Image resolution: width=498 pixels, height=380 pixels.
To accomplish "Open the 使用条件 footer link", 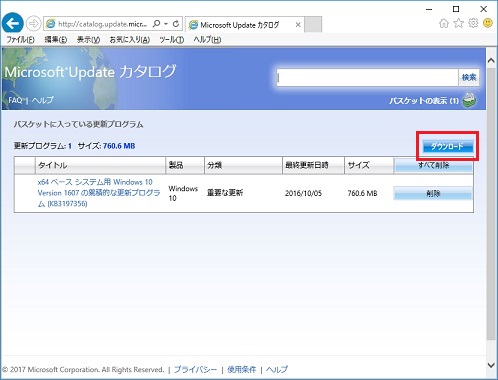I will coord(242,369).
